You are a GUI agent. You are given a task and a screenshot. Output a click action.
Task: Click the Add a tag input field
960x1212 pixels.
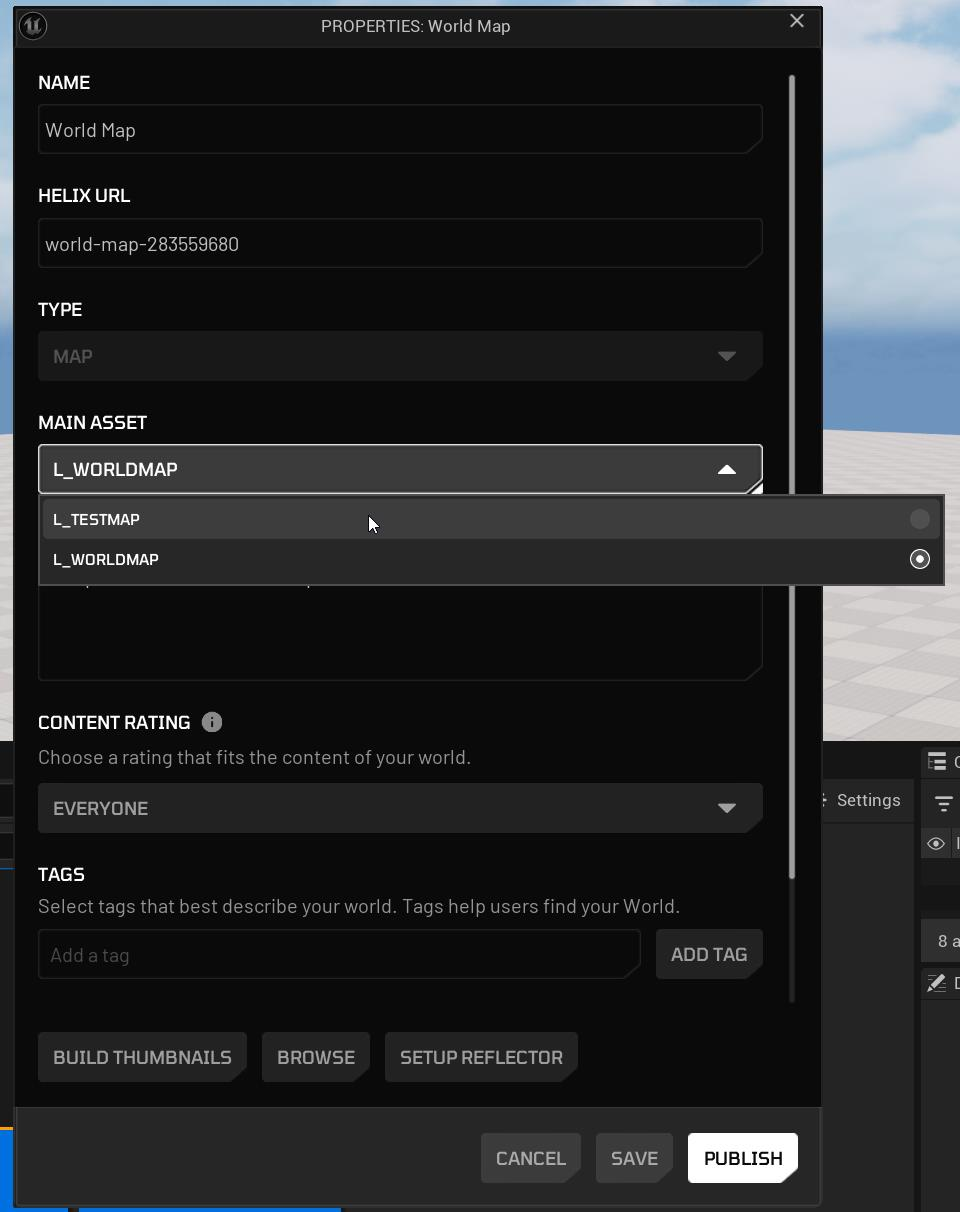point(338,955)
